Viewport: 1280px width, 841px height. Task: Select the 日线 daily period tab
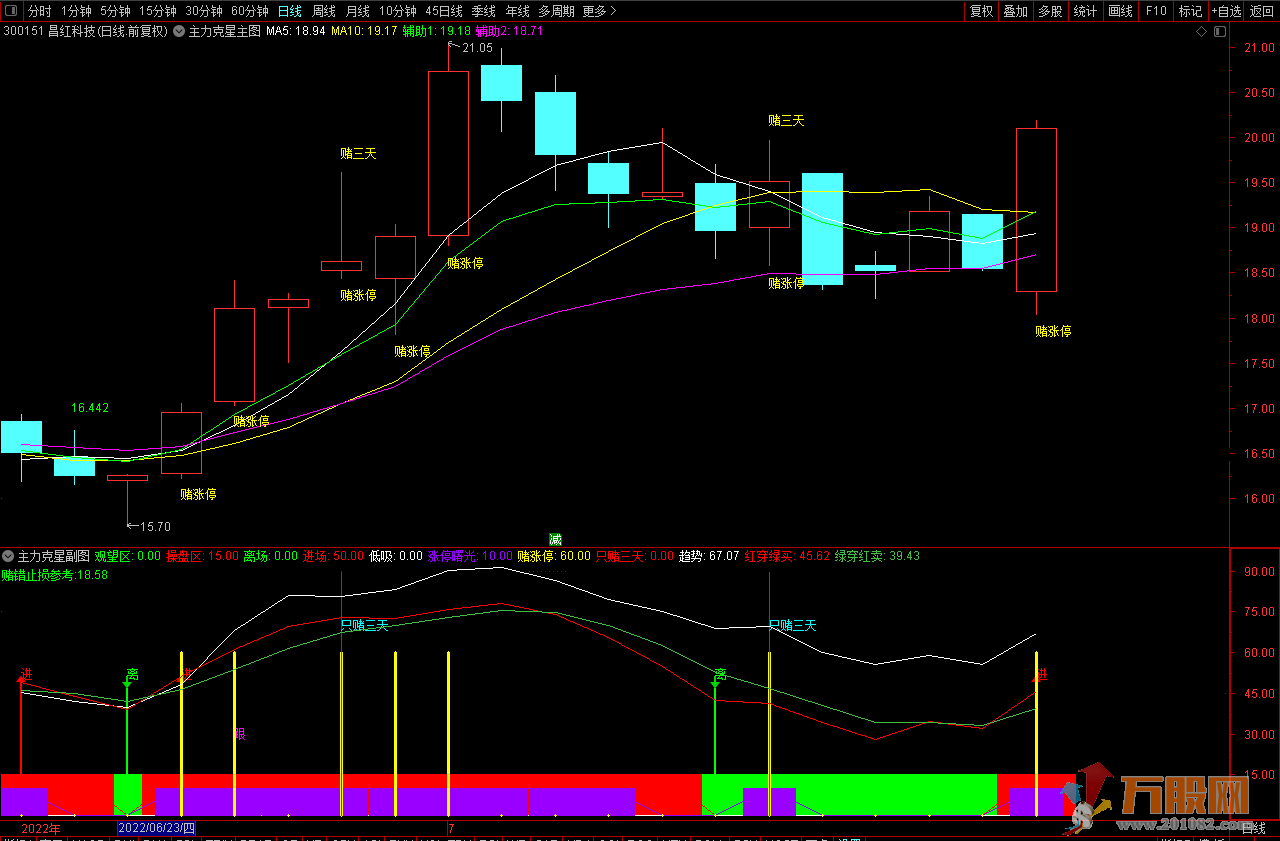point(290,11)
